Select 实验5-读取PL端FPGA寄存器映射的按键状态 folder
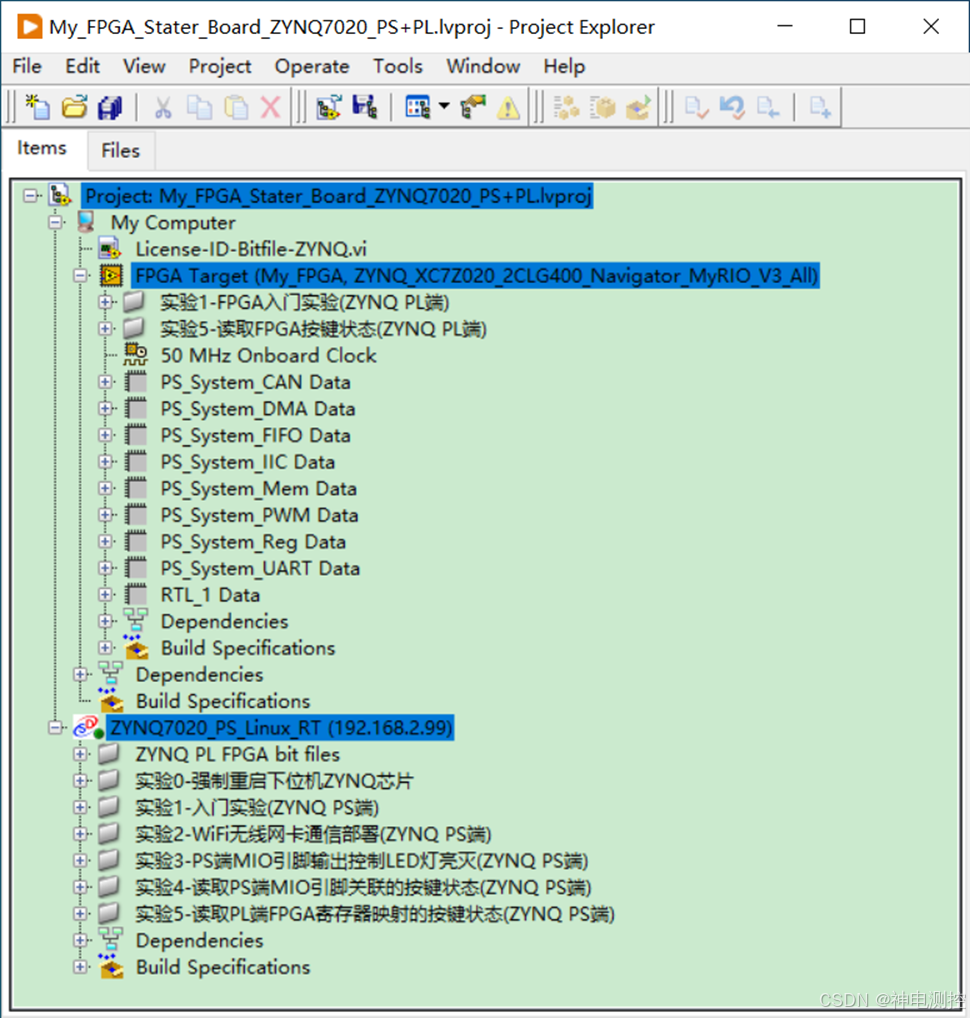 tap(375, 914)
